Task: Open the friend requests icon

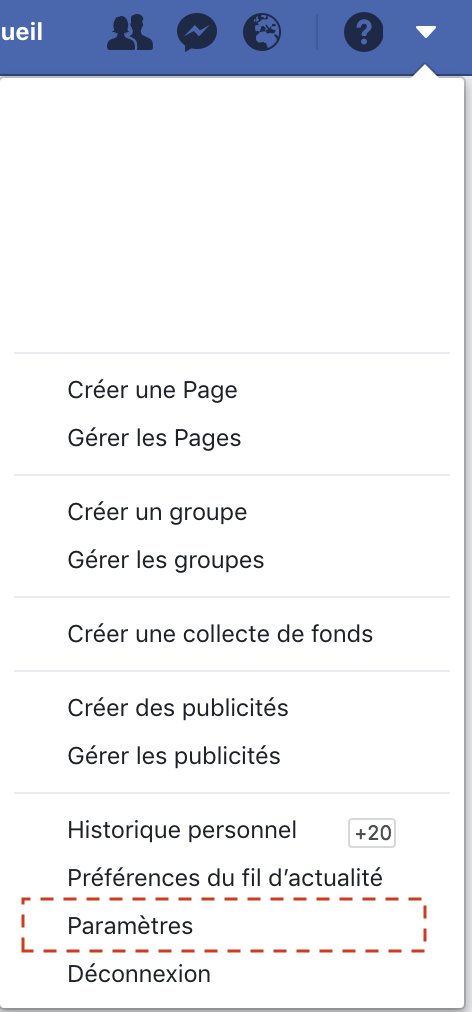Action: coord(130,32)
